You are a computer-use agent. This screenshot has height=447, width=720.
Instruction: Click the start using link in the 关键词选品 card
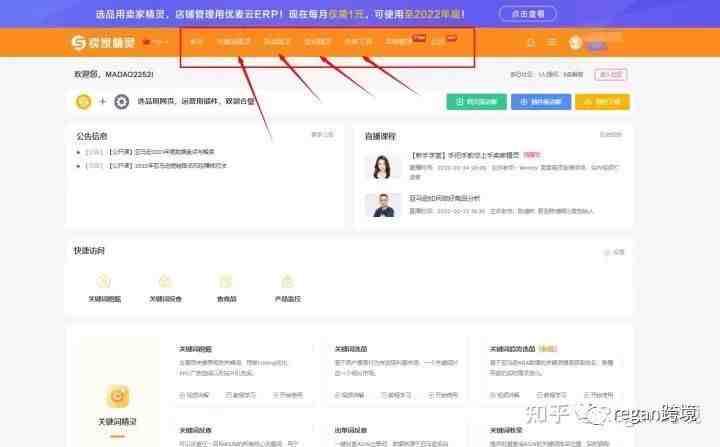(x=443, y=395)
